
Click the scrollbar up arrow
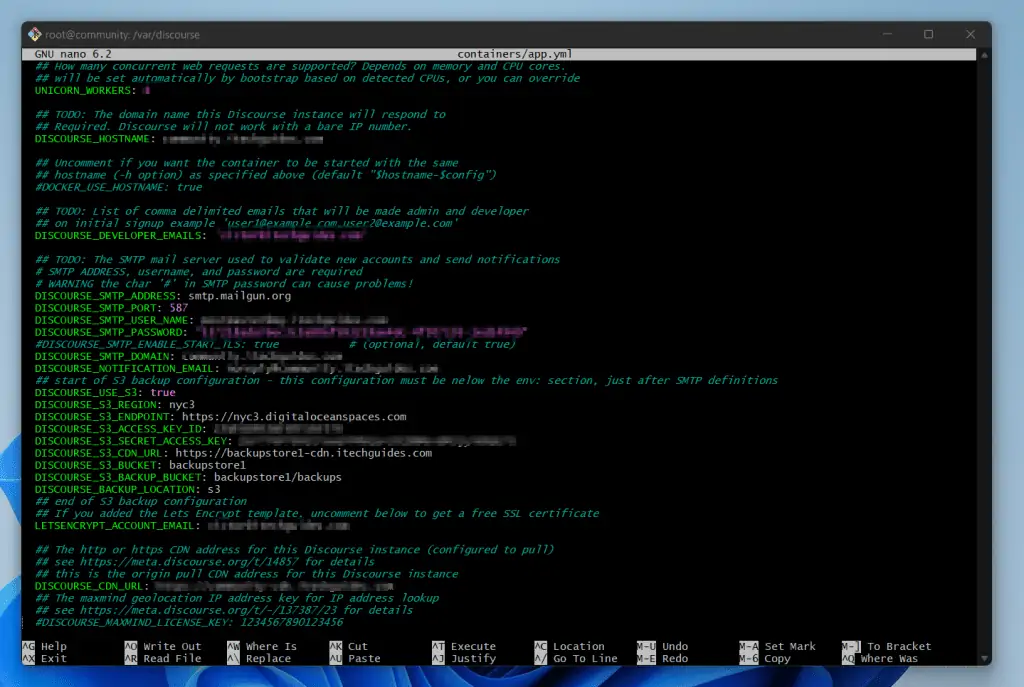[984, 56]
